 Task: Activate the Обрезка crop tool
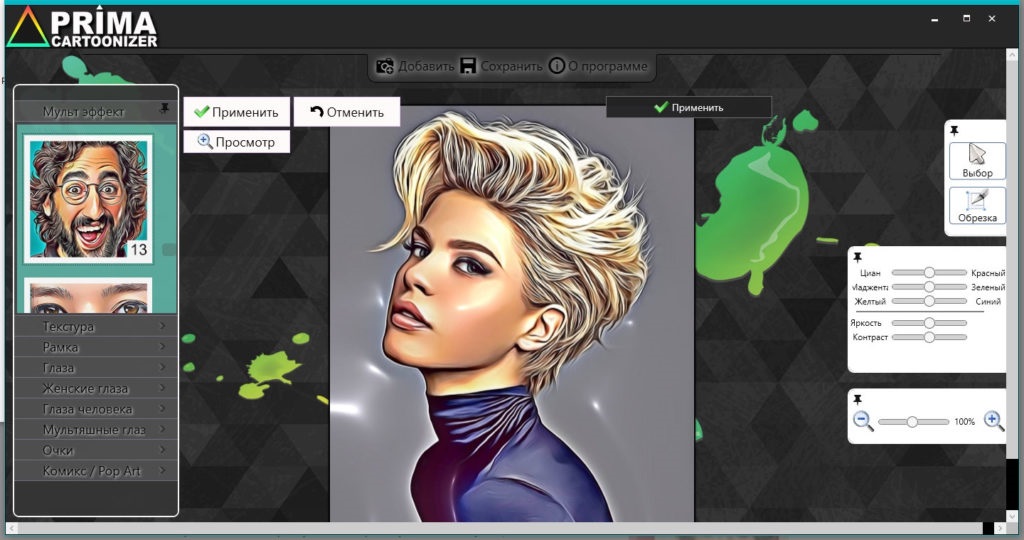point(977,206)
